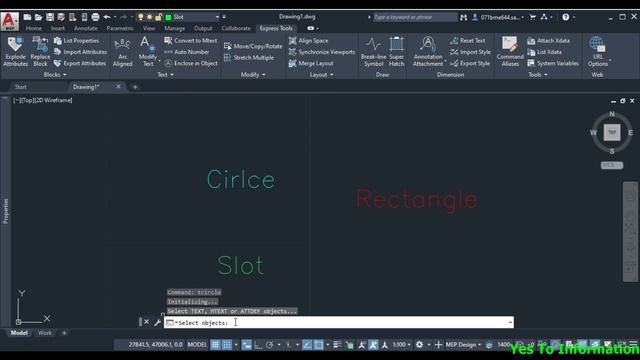
Task: Select the Modify Text tool
Action: click(147, 51)
